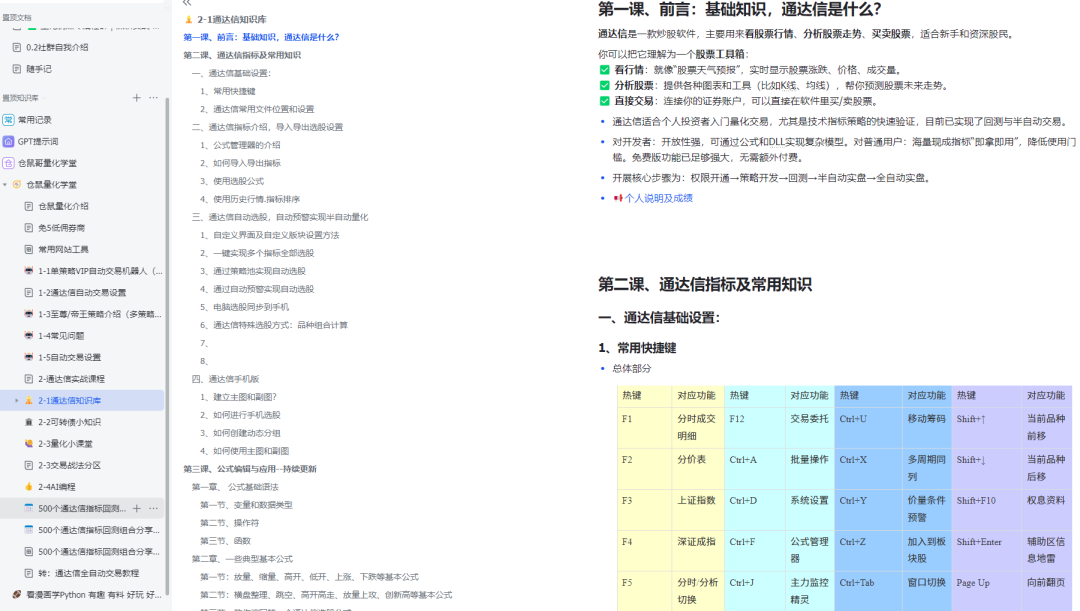Go to outline item 5、电脑选股同步到手机
This screenshot has width=1080, height=611.
coord(245,307)
